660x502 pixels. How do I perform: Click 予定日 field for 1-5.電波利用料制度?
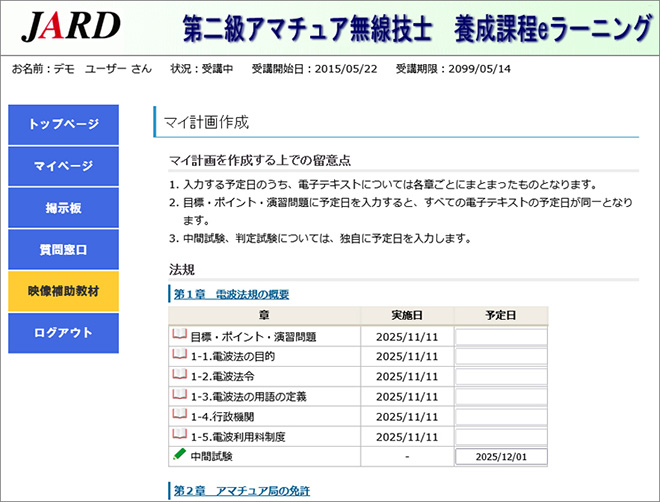tap(501, 437)
